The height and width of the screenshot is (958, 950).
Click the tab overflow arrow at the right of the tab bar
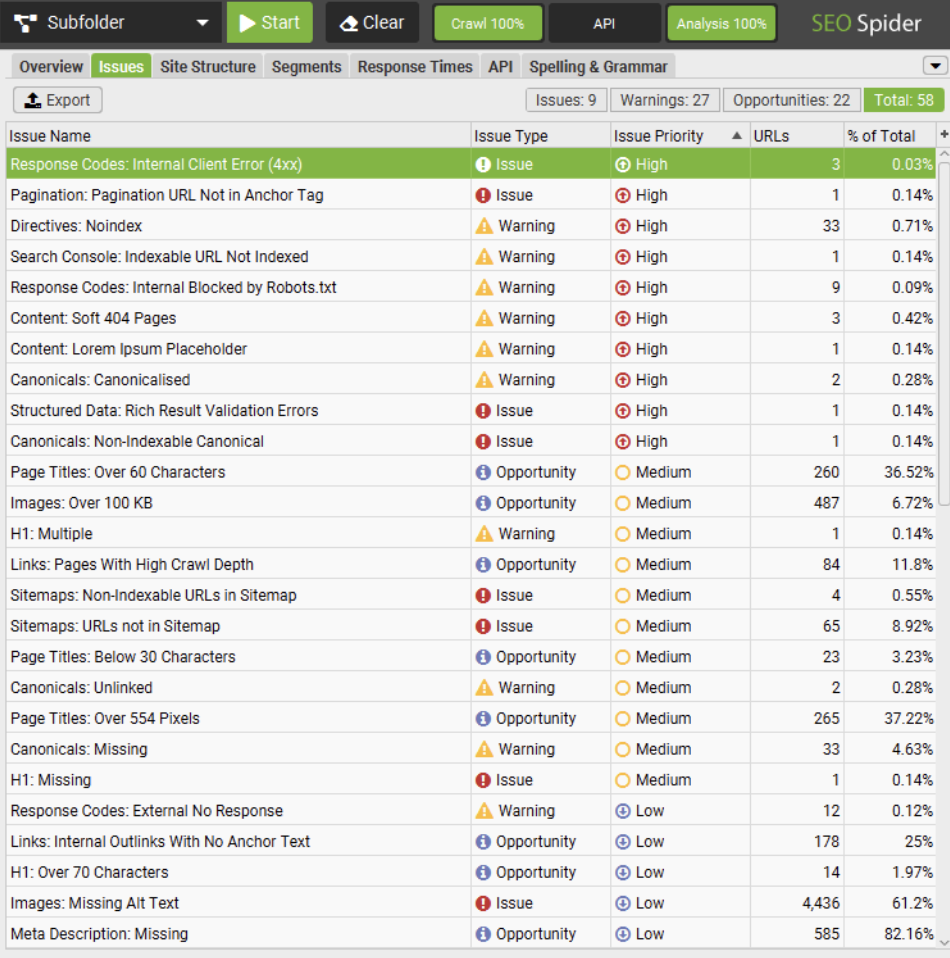tap(936, 64)
